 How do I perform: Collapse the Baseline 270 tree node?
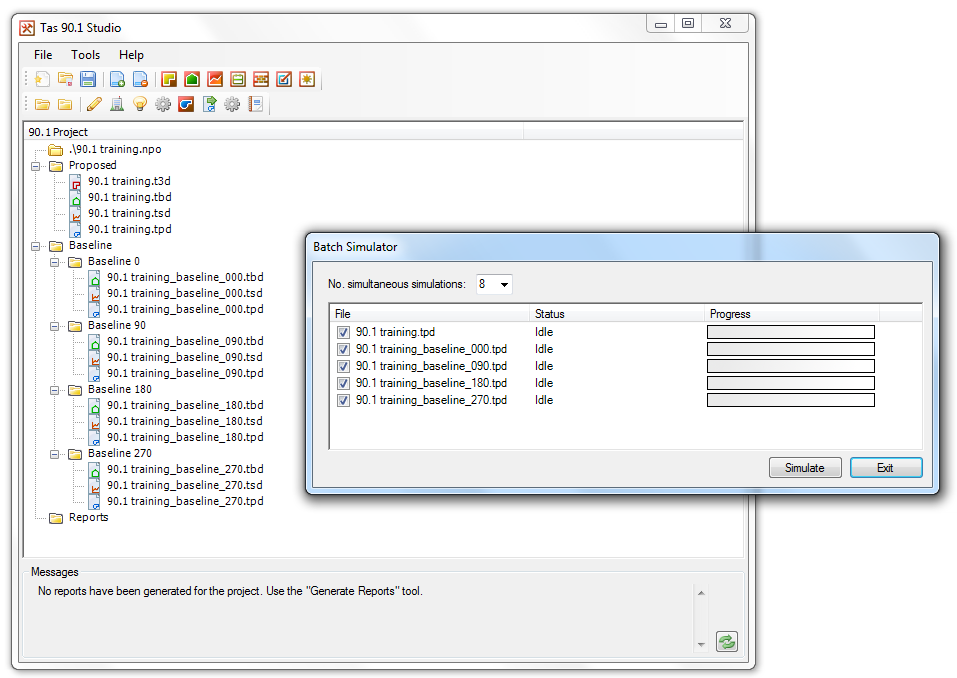[54, 454]
